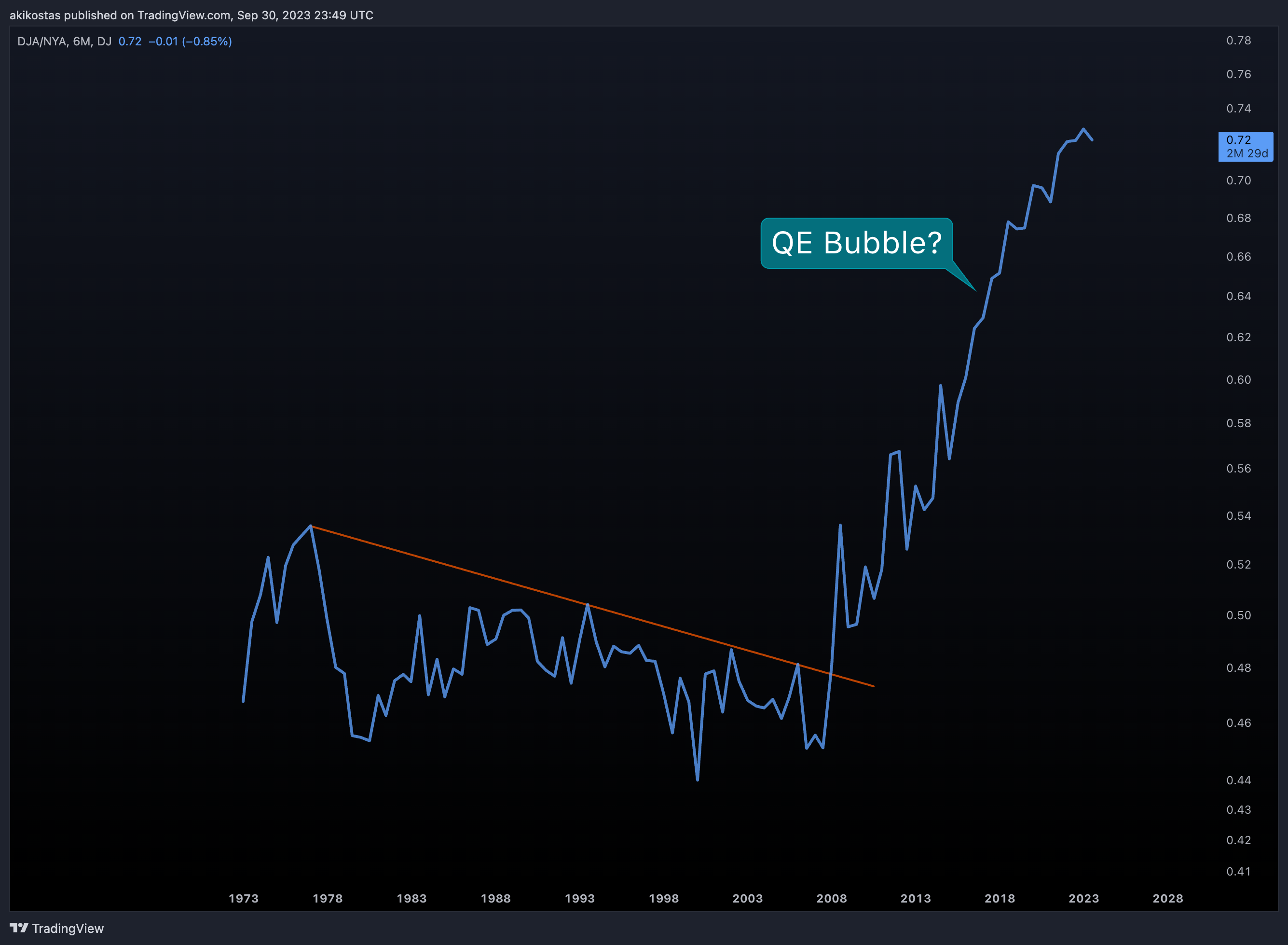Viewport: 1288px width, 945px height.
Task: Click the 0.48 price axis label
Action: (1238, 668)
